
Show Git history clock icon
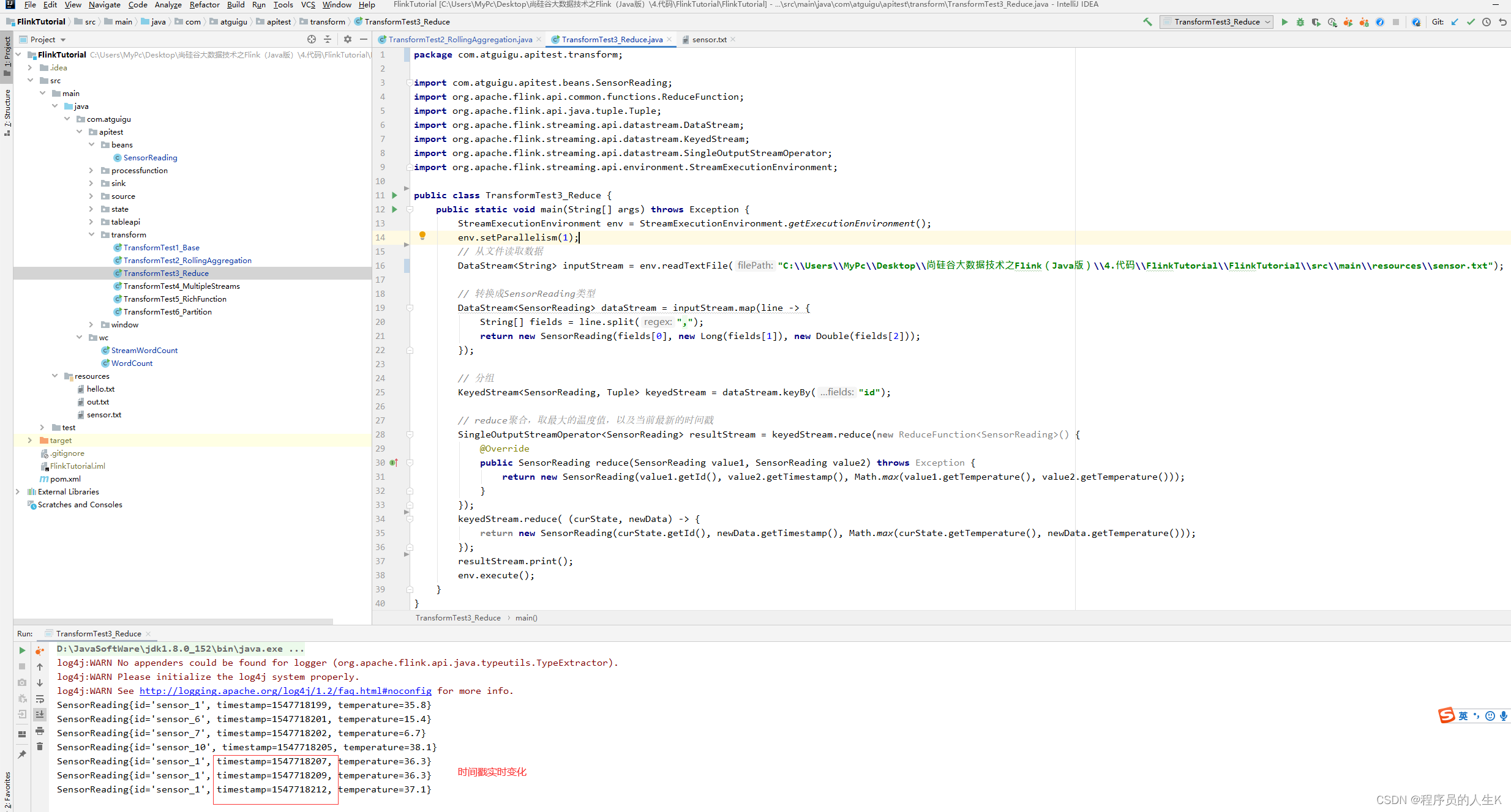point(1487,22)
